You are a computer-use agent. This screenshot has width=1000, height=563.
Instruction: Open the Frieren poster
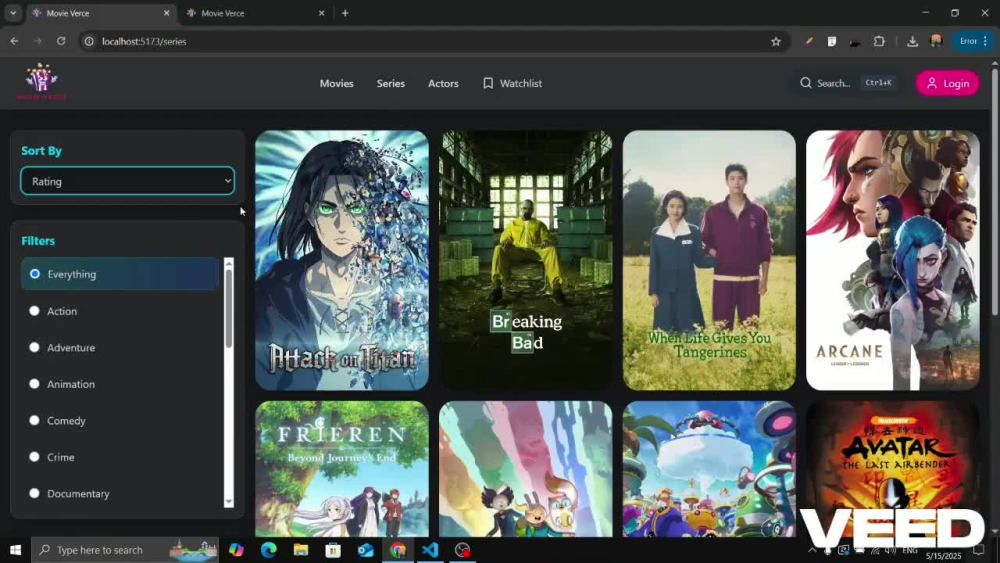point(342,469)
